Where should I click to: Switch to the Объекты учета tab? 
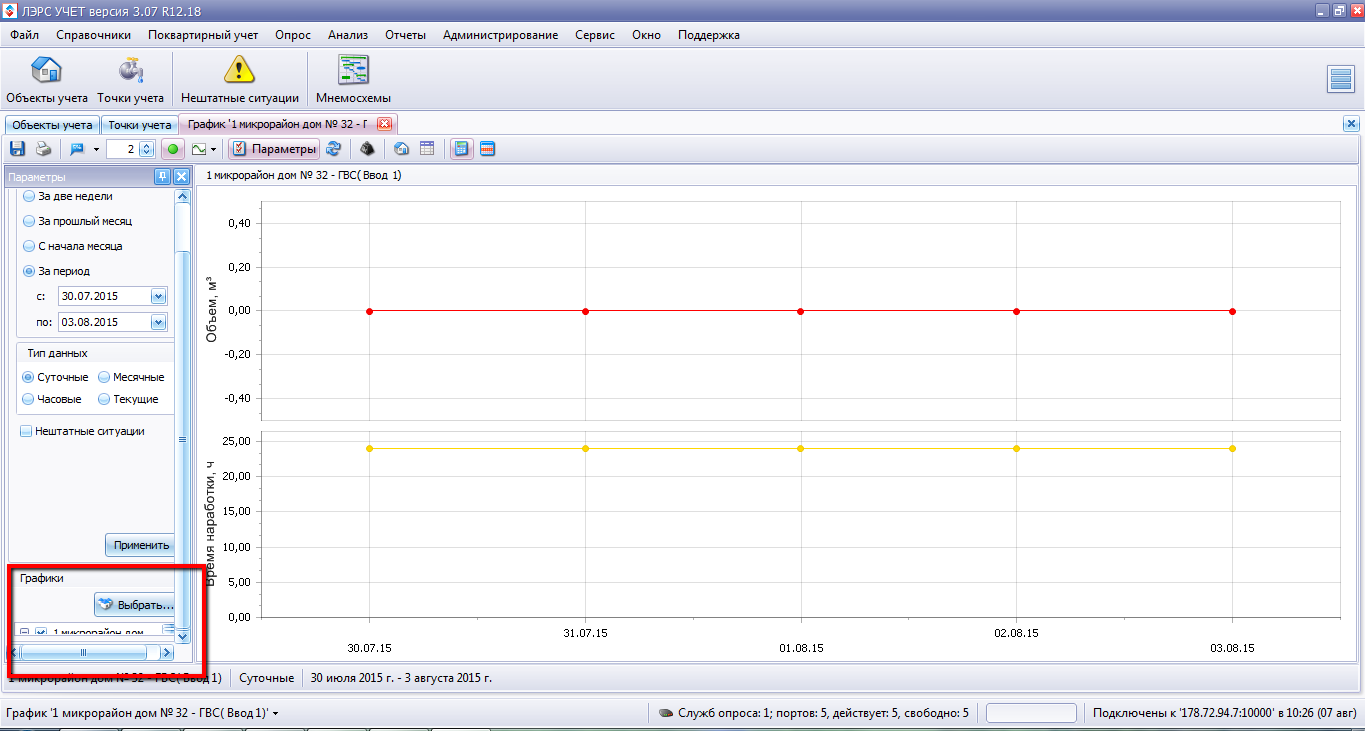tap(53, 125)
